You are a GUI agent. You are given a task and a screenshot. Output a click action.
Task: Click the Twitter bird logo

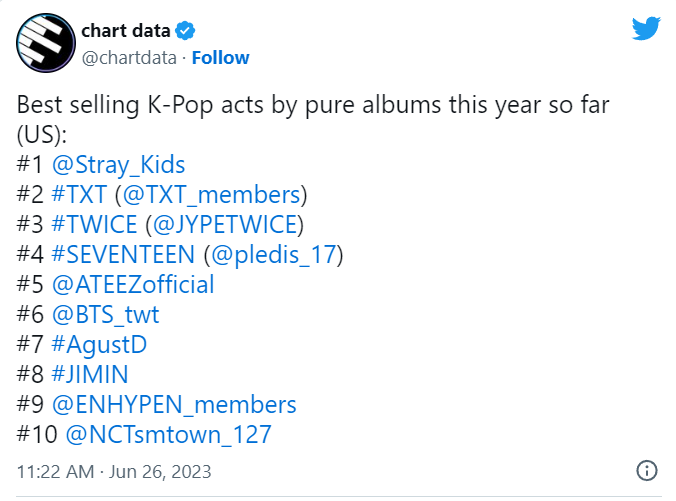pyautogui.click(x=646, y=28)
